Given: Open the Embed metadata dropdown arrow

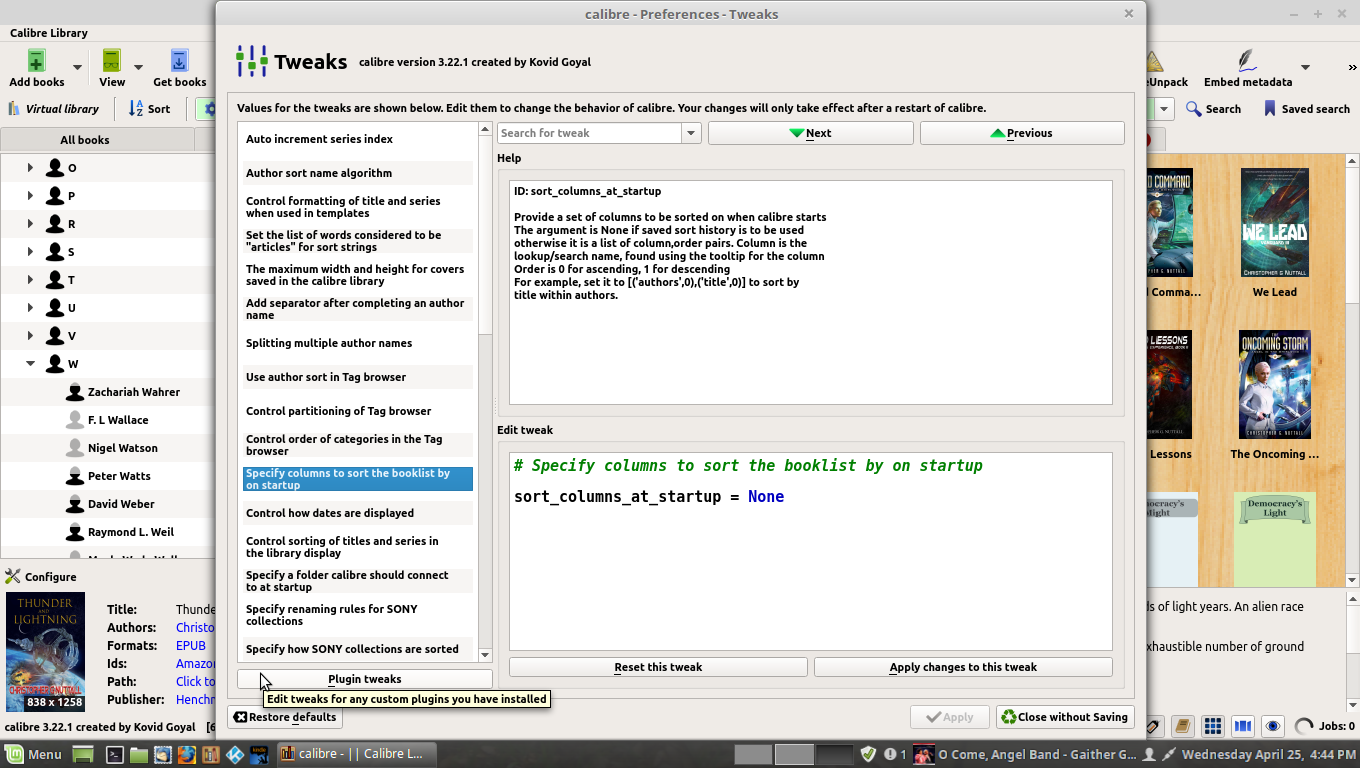Looking at the screenshot, I should pos(1305,67).
